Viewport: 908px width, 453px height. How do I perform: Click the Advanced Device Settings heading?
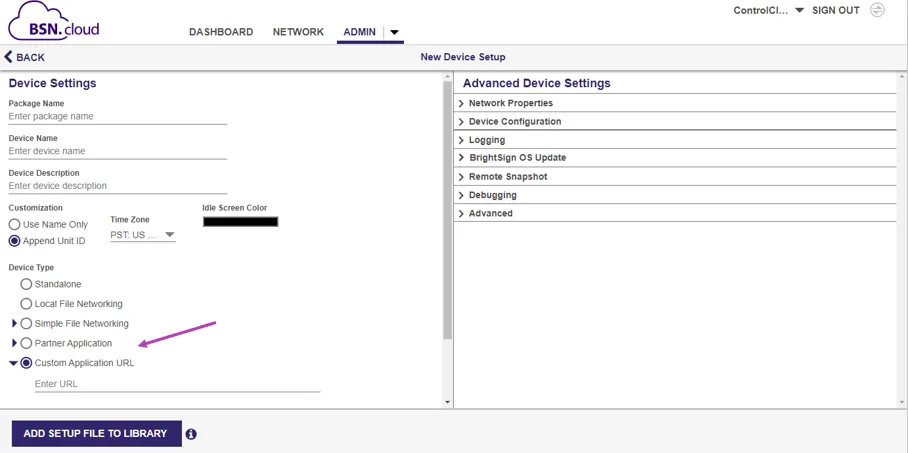(537, 83)
